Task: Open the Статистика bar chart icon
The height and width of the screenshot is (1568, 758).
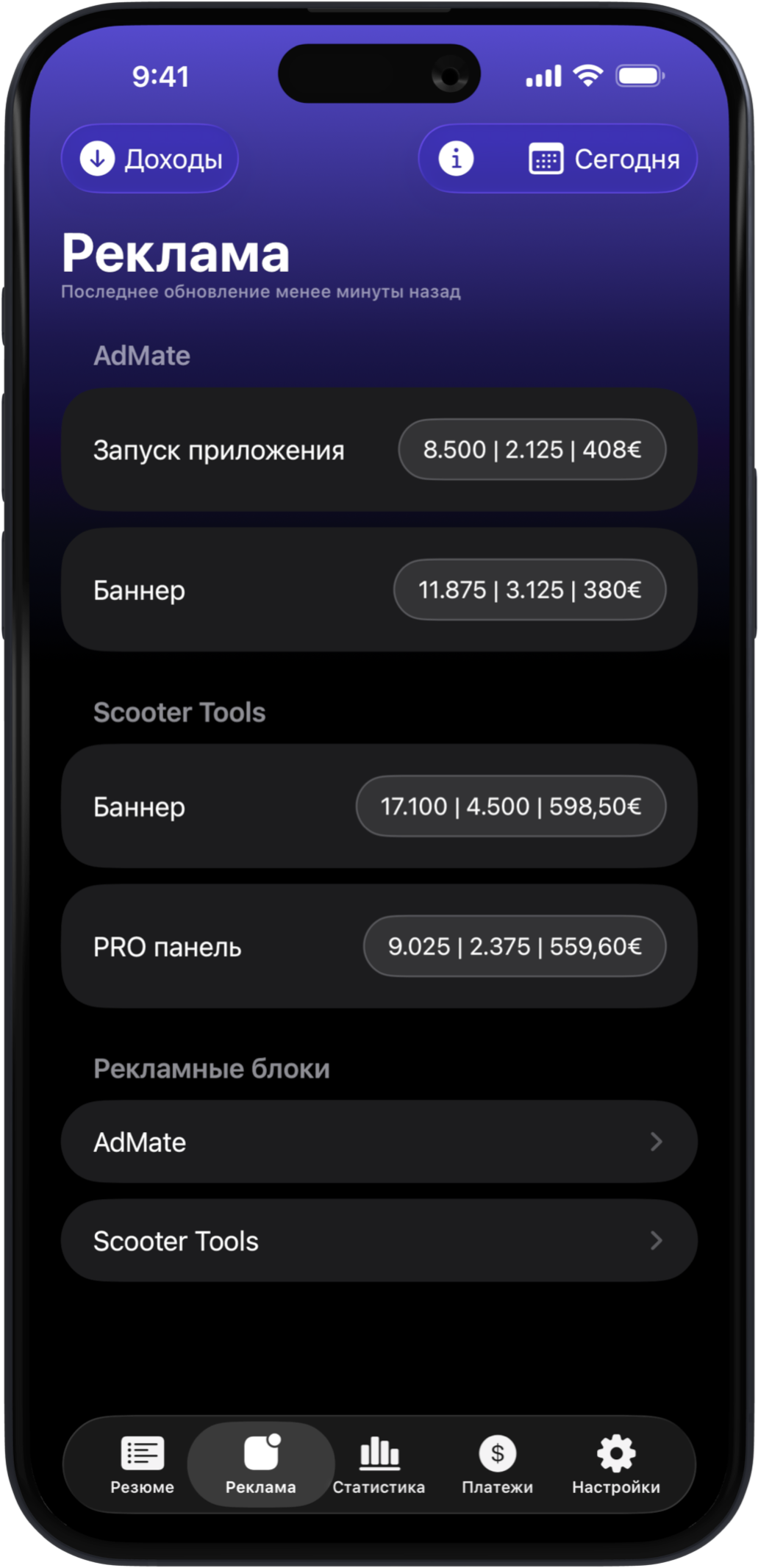Action: click(379, 1453)
